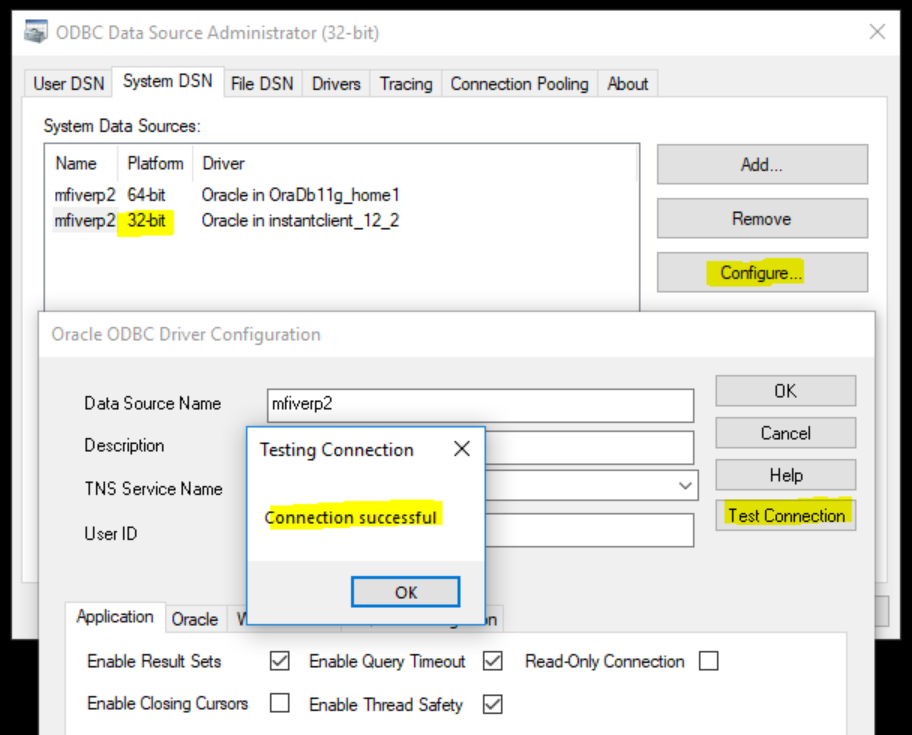Switch to the Tracing tab
This screenshot has height=735, width=912.
coord(405,84)
